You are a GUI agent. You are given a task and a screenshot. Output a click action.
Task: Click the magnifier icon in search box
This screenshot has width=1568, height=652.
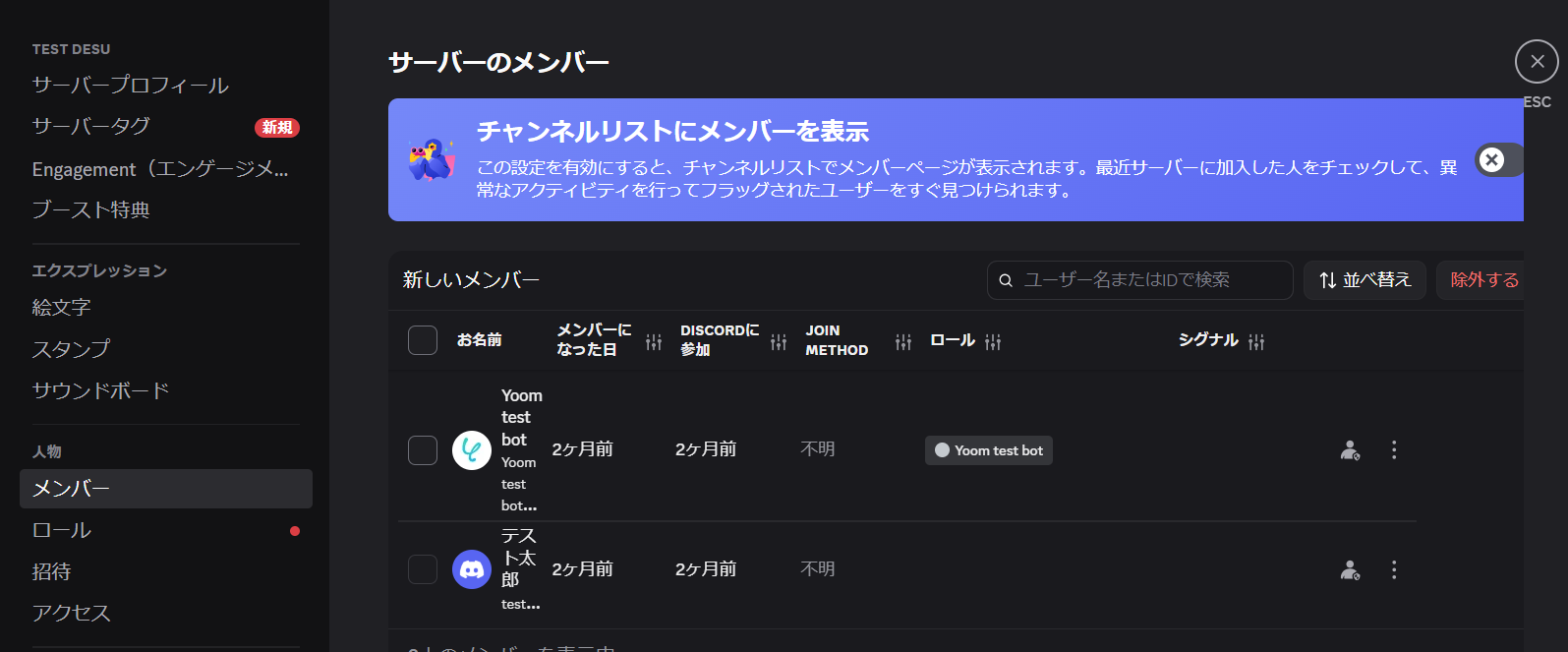coord(1006,280)
